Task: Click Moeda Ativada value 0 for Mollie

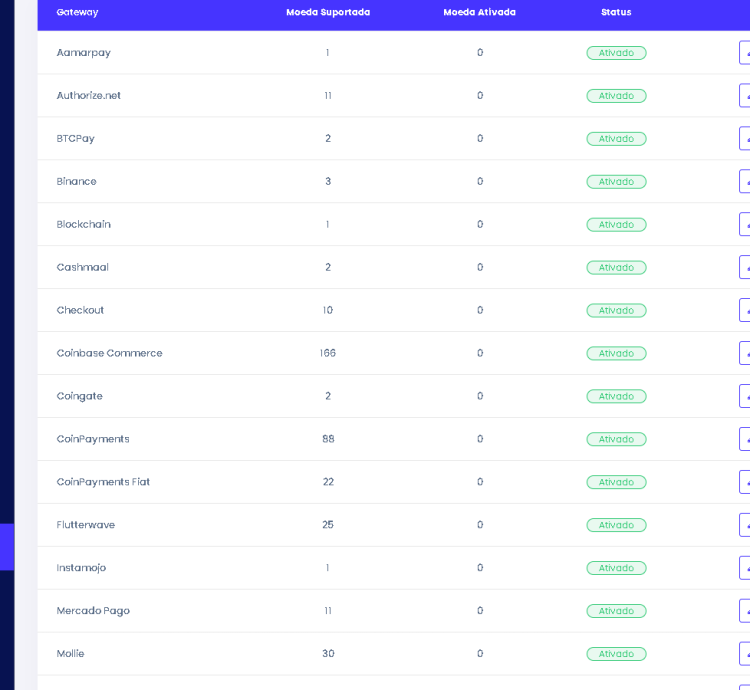Action: pyautogui.click(x=480, y=653)
